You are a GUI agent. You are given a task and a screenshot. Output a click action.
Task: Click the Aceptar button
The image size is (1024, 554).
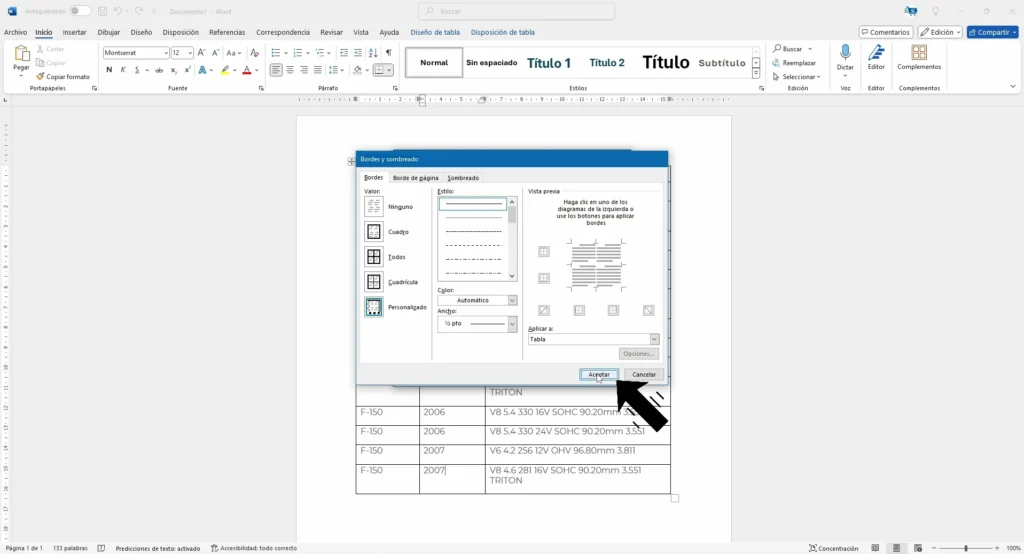599,374
